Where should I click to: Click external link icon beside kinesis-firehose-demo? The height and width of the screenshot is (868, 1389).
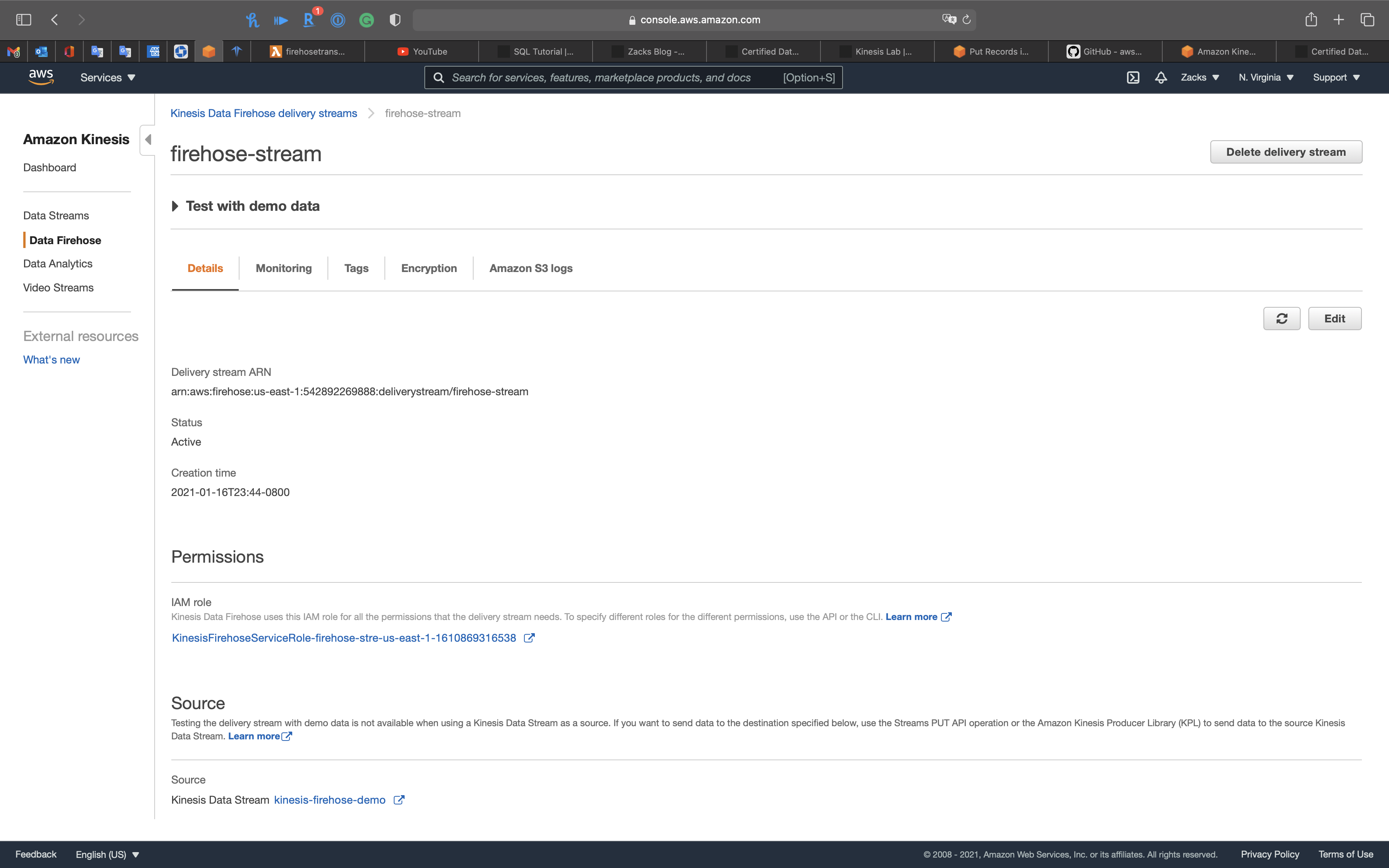[x=399, y=800]
